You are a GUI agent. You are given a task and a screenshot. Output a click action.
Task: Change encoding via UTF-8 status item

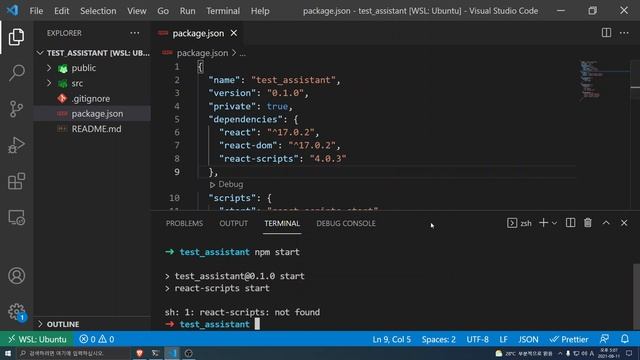pos(477,339)
